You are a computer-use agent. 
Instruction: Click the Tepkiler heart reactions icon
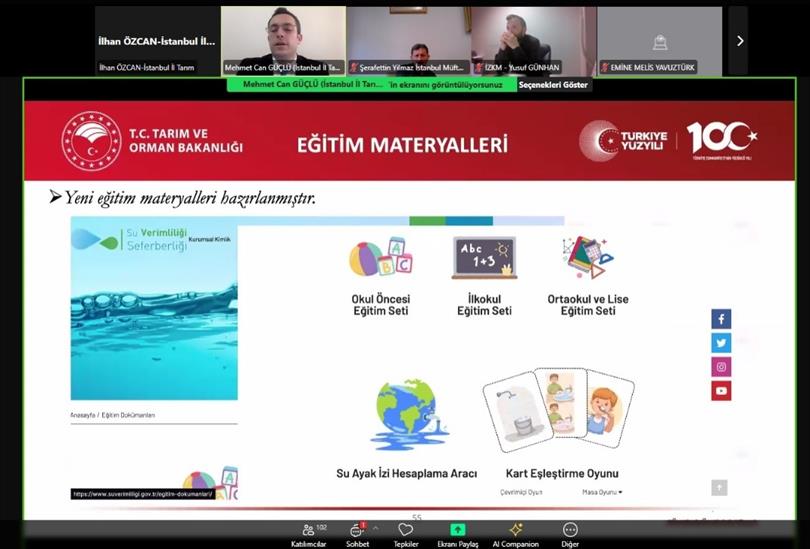(405, 530)
